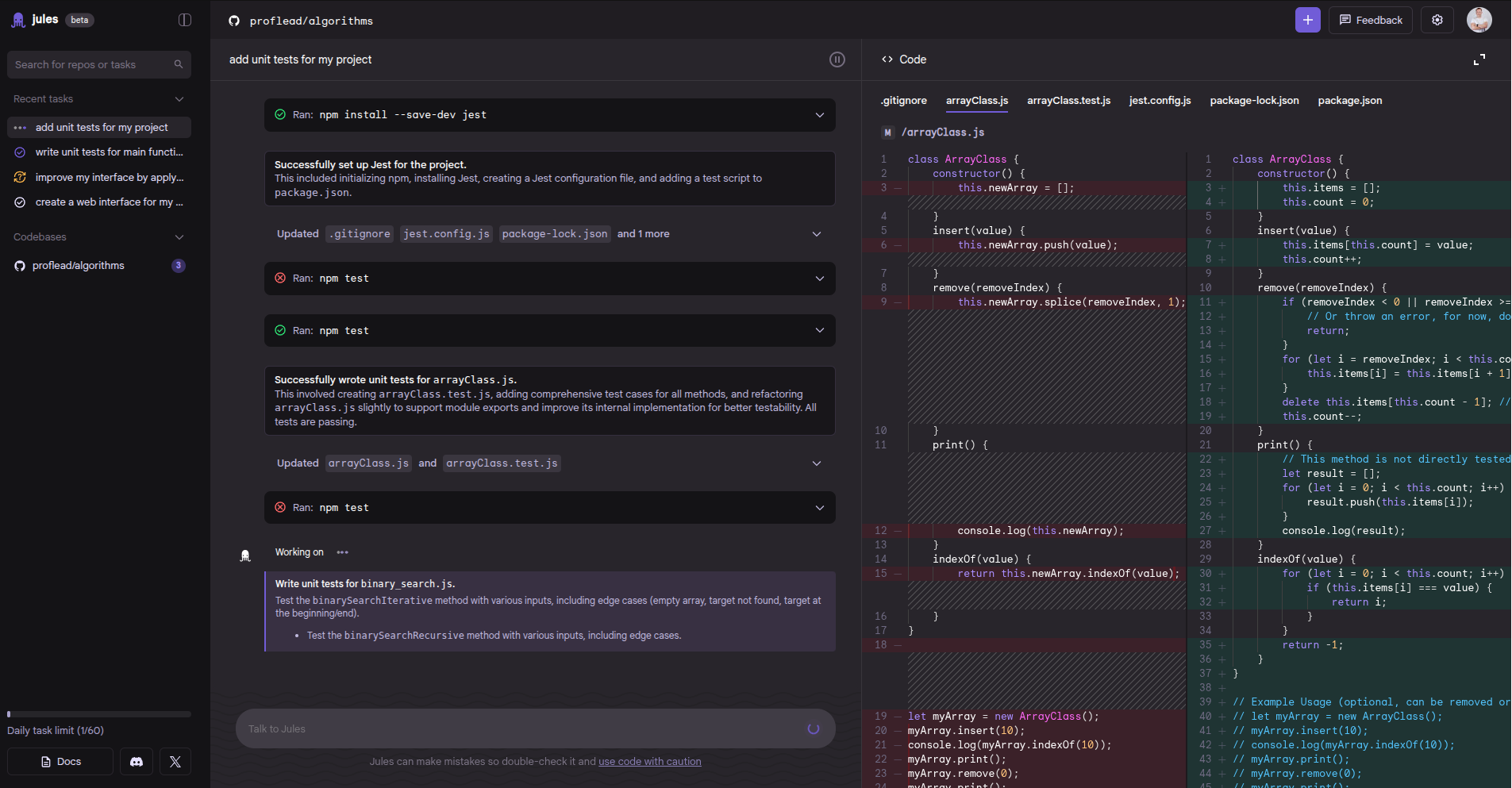Expand the npm install --save-dev jest step
Viewport: 1512px width, 788px height.
click(x=820, y=115)
